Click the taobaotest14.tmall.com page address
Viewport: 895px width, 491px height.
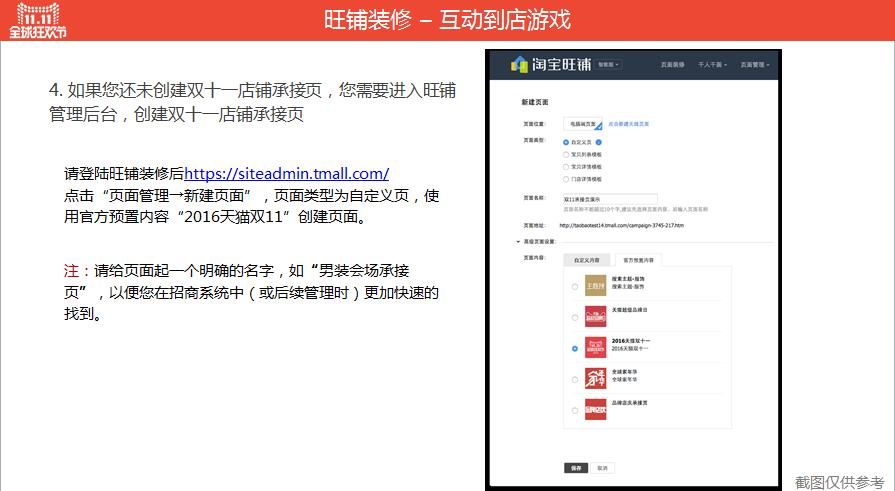click(x=622, y=226)
